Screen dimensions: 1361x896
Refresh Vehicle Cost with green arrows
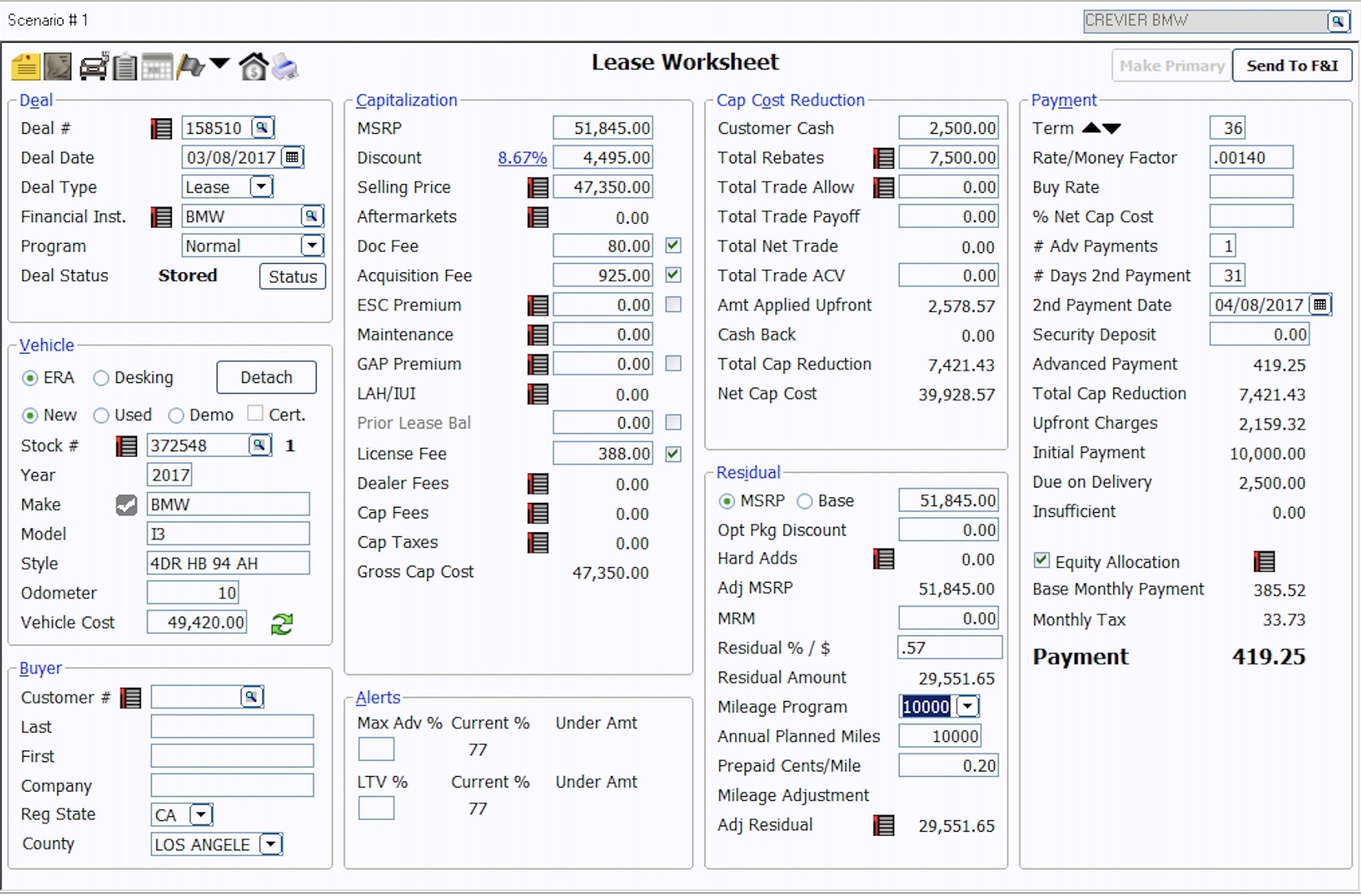click(x=282, y=624)
